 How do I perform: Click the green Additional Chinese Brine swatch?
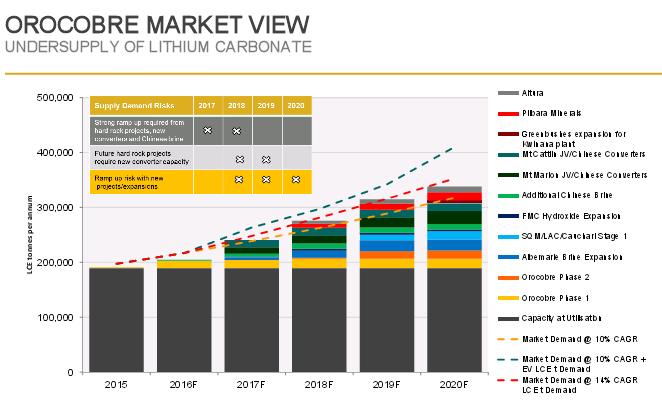click(x=508, y=195)
